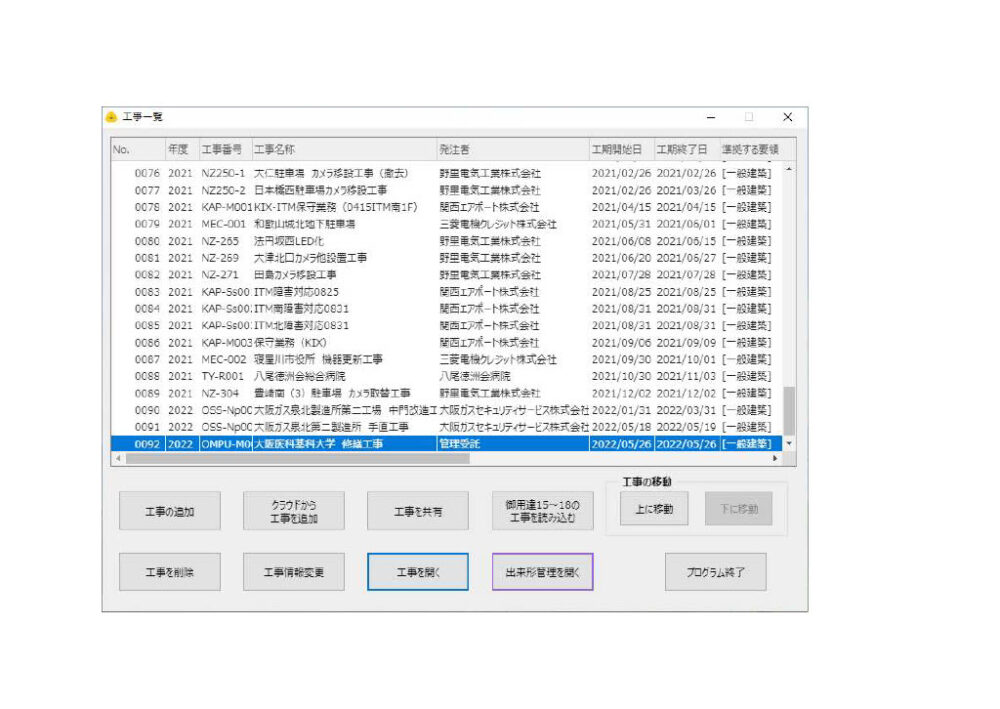
Task: Sort by the 発注者 column header
Action: 513,149
